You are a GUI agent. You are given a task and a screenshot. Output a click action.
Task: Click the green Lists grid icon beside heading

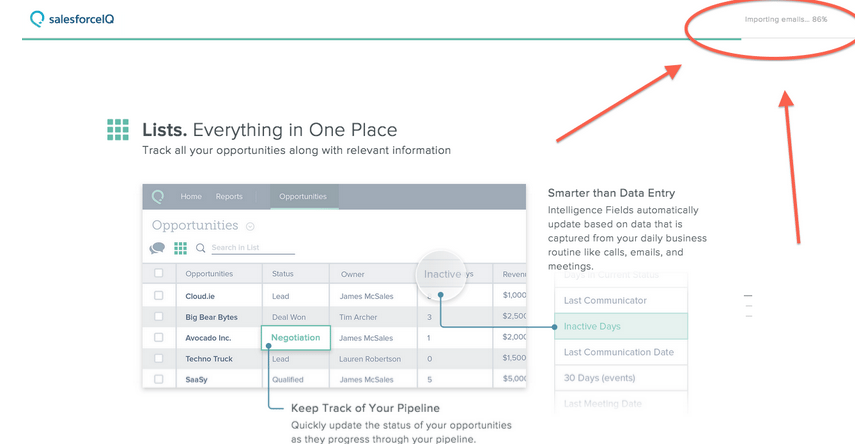coord(118,130)
